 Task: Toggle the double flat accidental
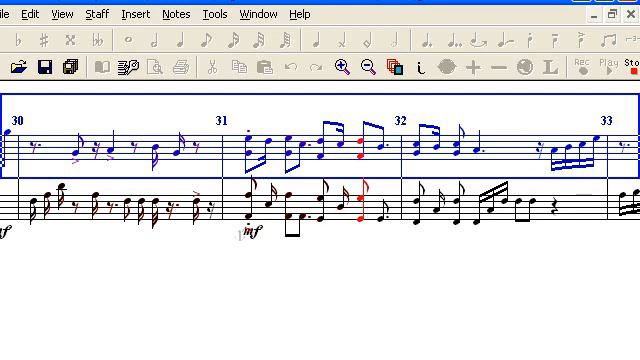(x=97, y=40)
